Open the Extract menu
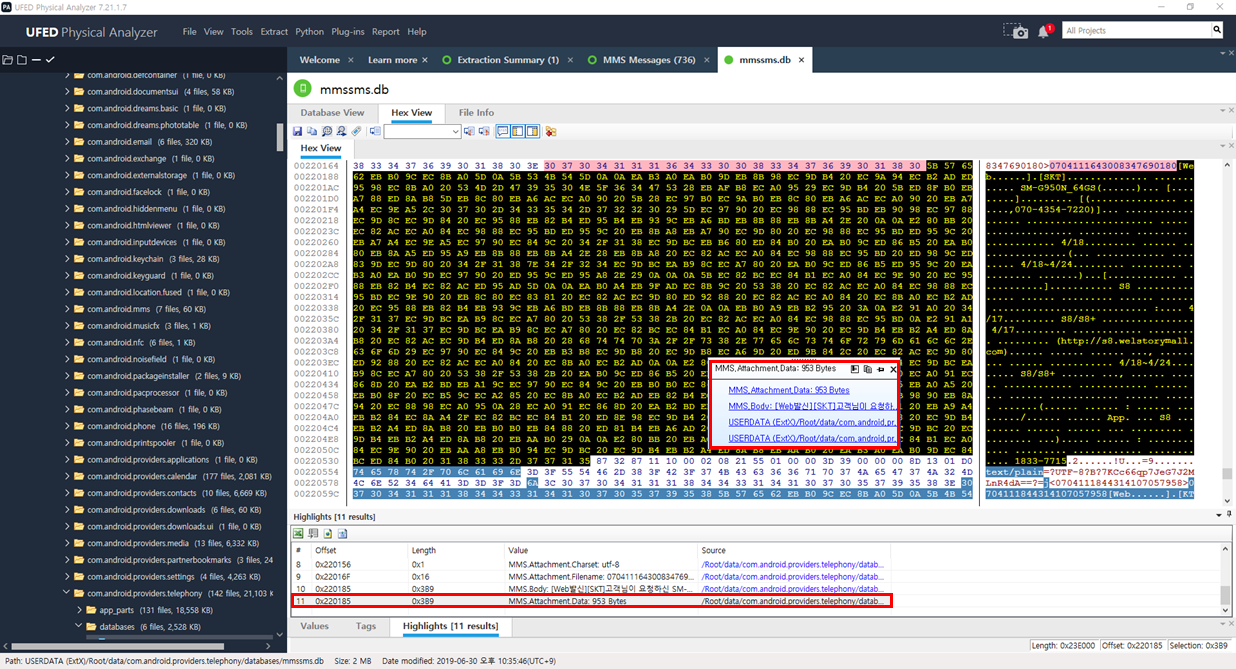The height and width of the screenshot is (669, 1236). (274, 32)
